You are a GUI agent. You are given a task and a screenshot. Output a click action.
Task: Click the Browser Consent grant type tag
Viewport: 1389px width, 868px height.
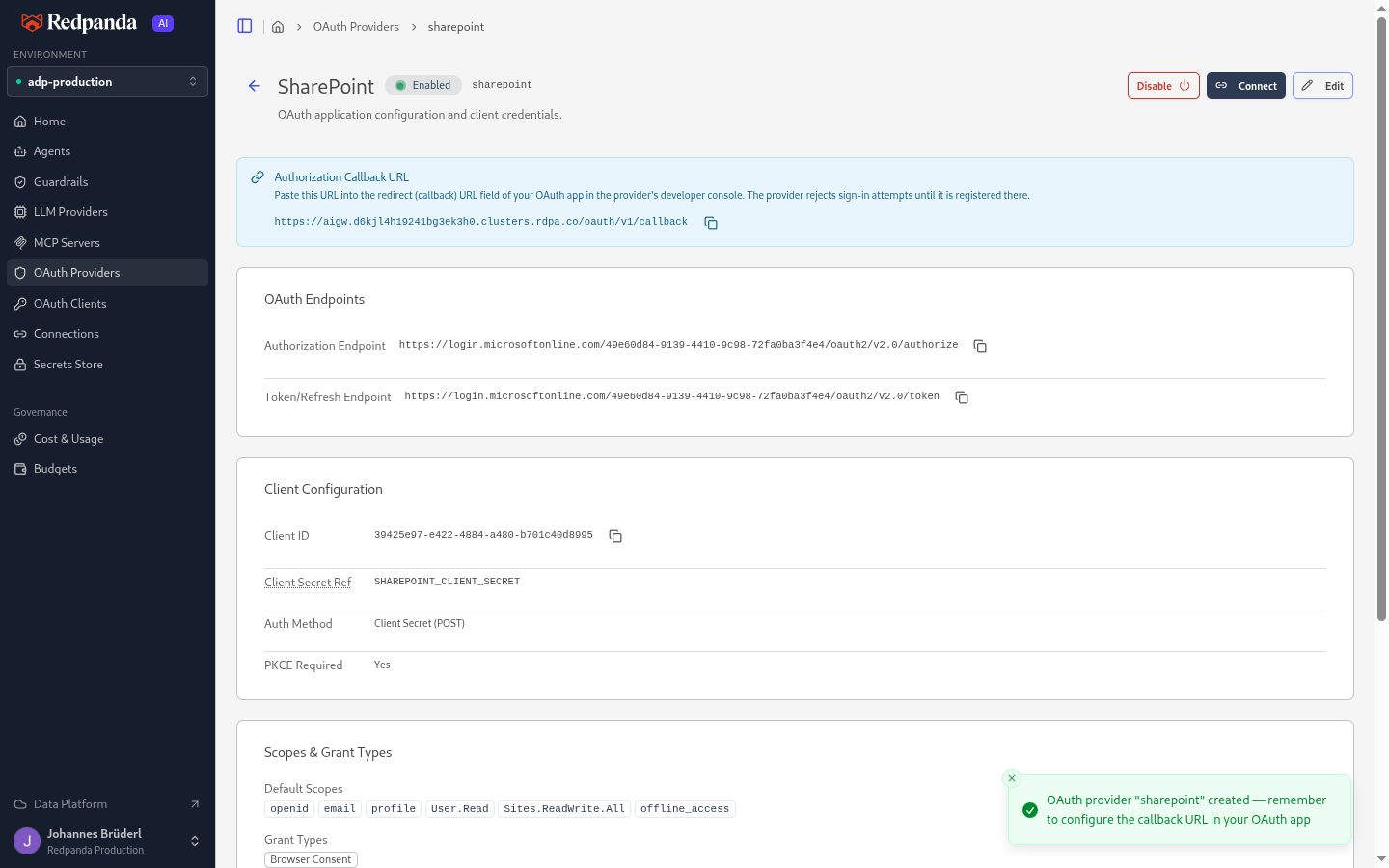[311, 859]
